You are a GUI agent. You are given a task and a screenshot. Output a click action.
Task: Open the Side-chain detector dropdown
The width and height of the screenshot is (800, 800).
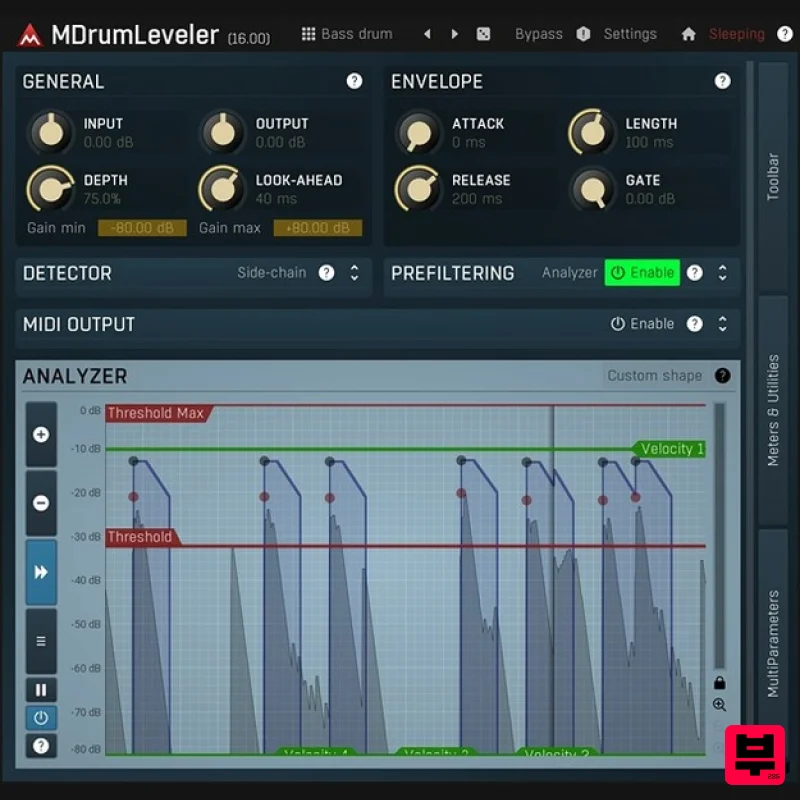[x=272, y=272]
